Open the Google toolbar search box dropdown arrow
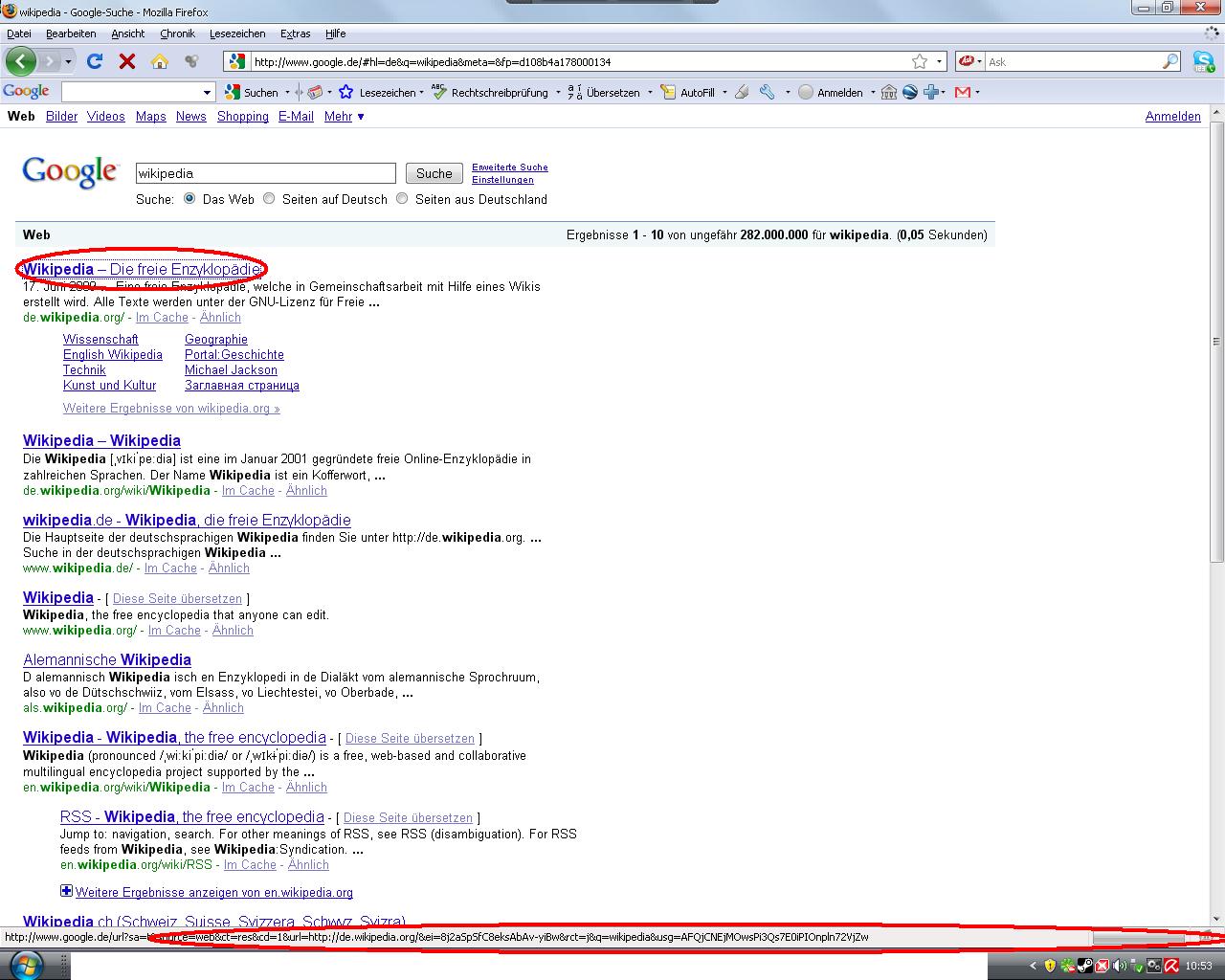This screenshot has height=980, width=1225. point(207,92)
